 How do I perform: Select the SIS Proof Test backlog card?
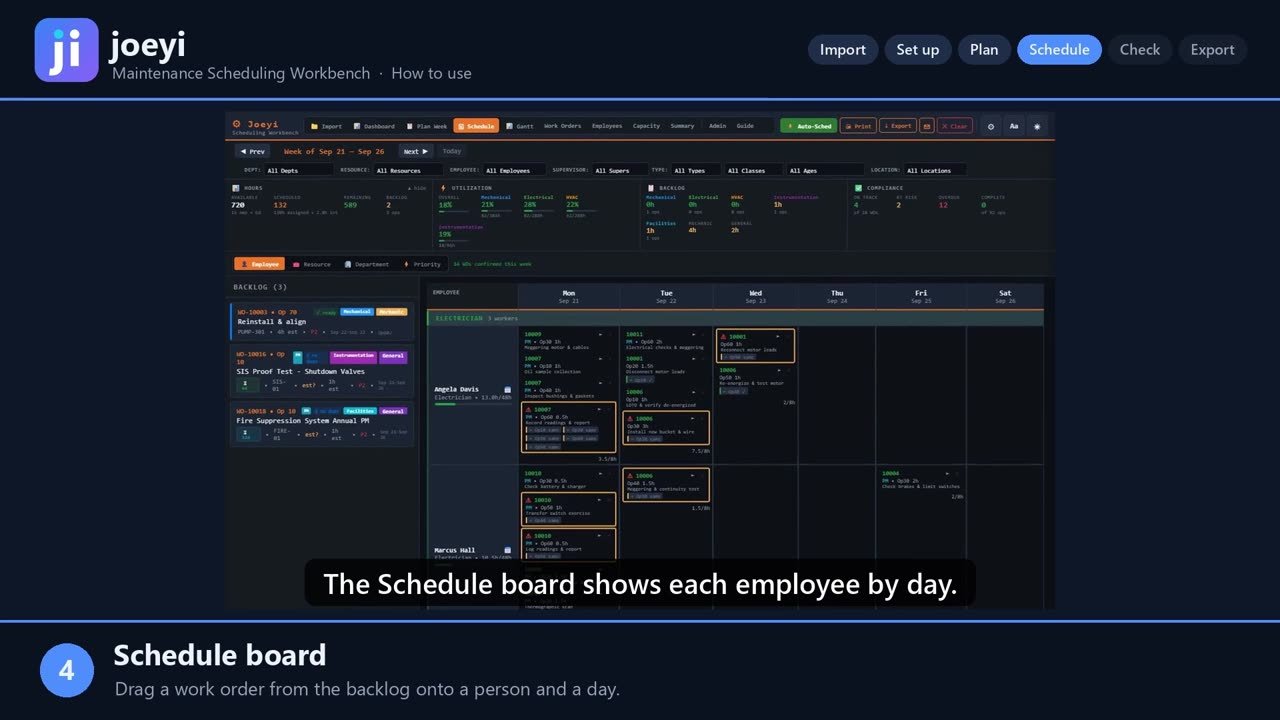click(x=322, y=371)
